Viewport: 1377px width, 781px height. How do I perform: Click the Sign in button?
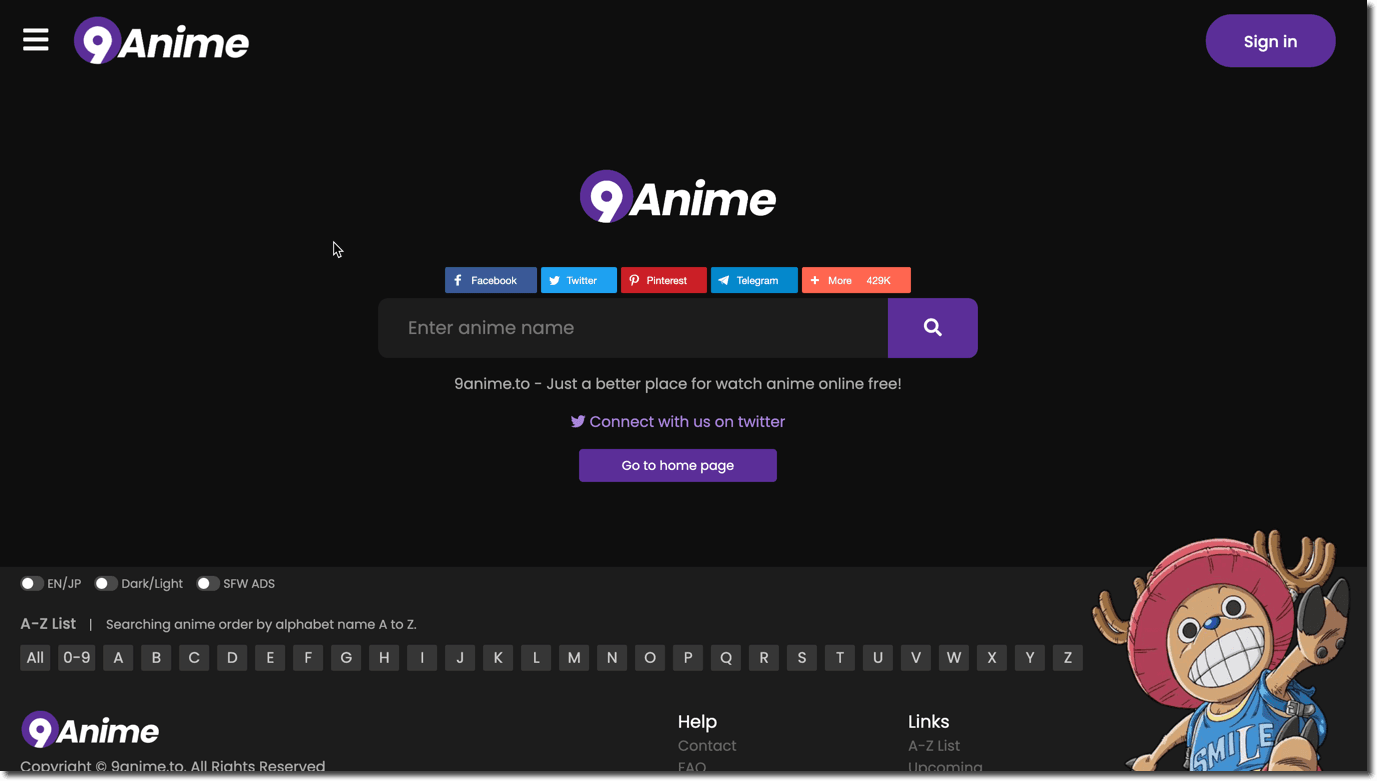coord(1270,41)
